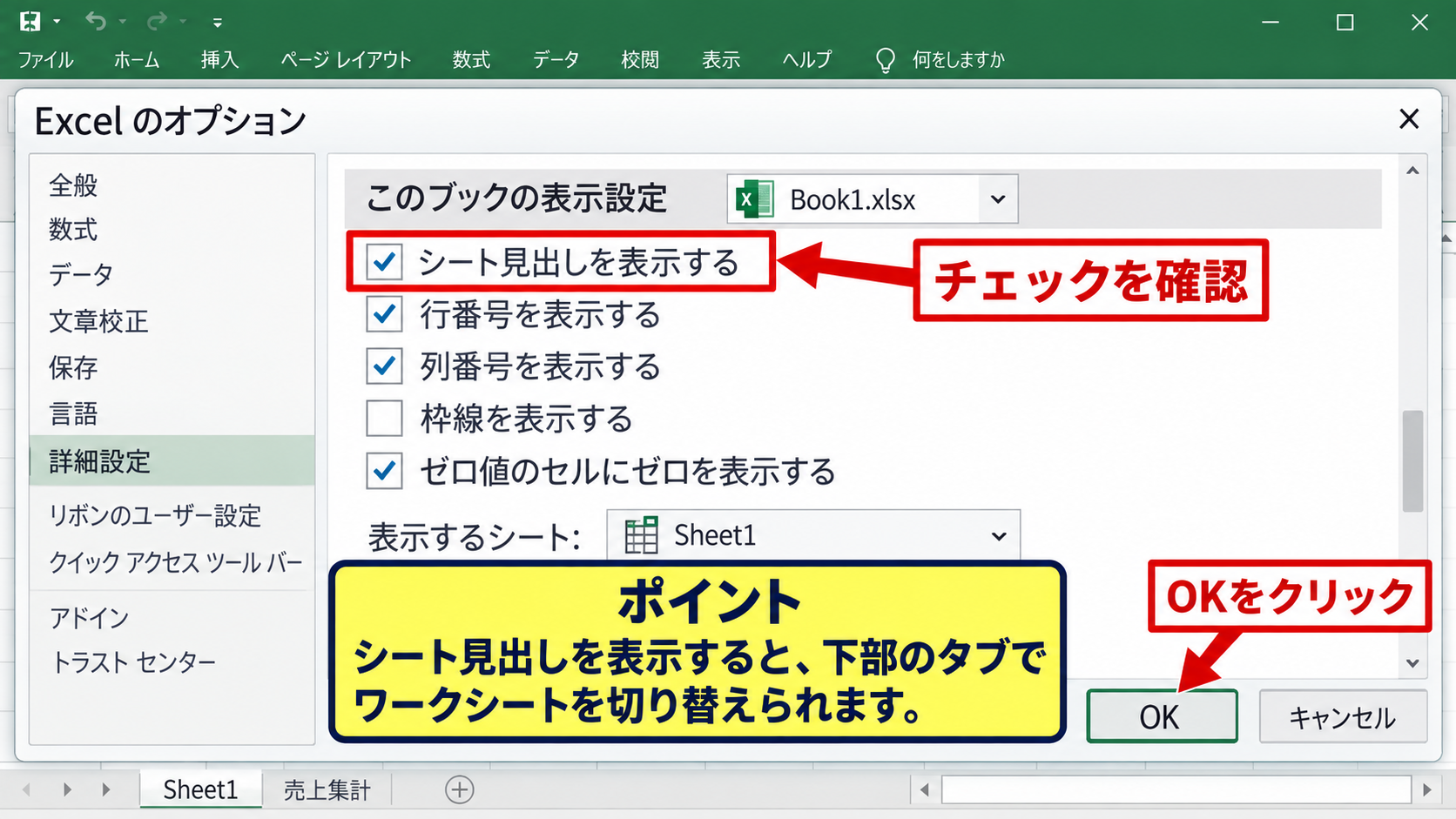This screenshot has width=1456, height=819.
Task: Switch to Sheet1 sheet tab
Action: [200, 789]
